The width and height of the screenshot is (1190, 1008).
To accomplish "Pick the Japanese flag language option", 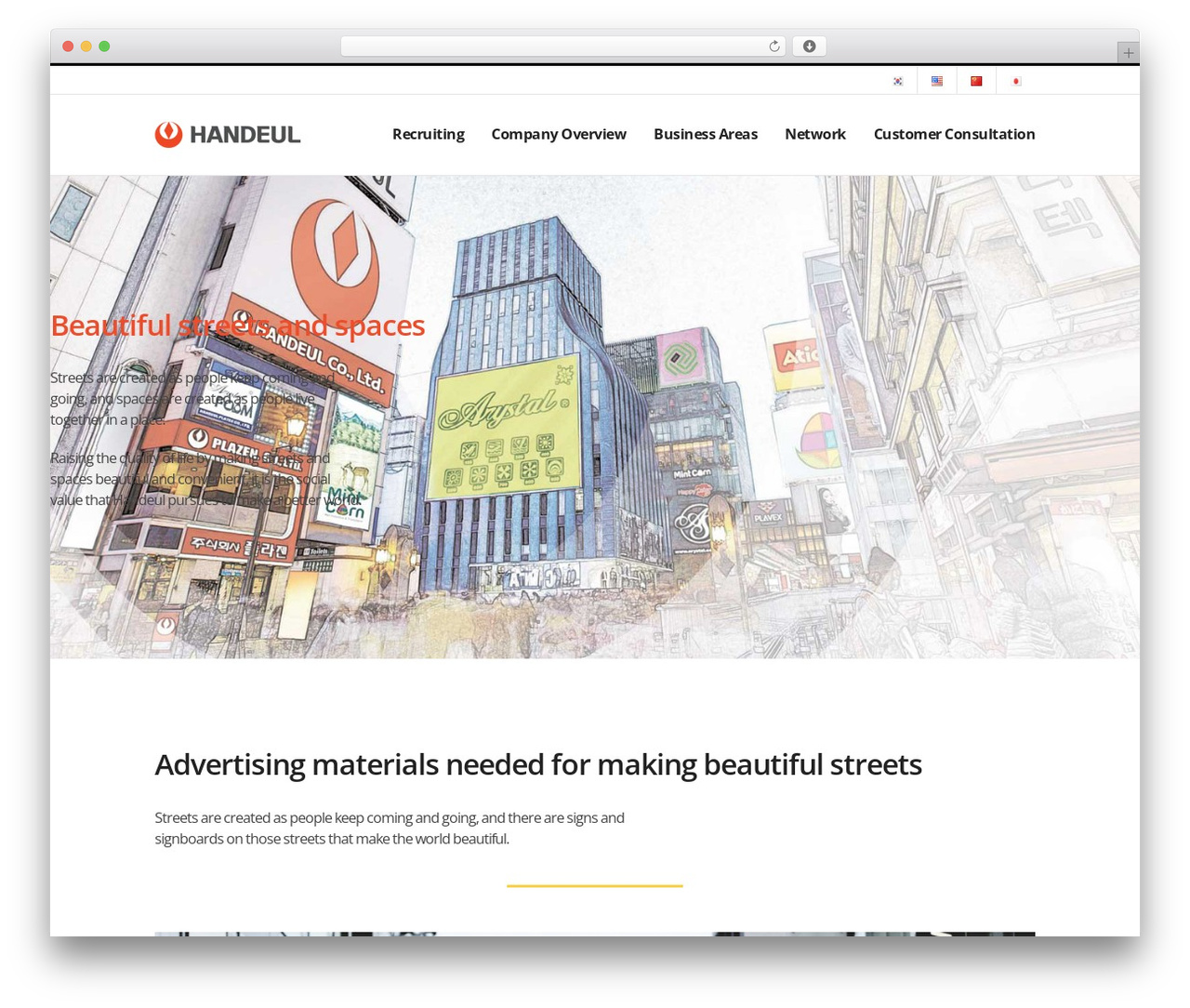I will (1016, 81).
